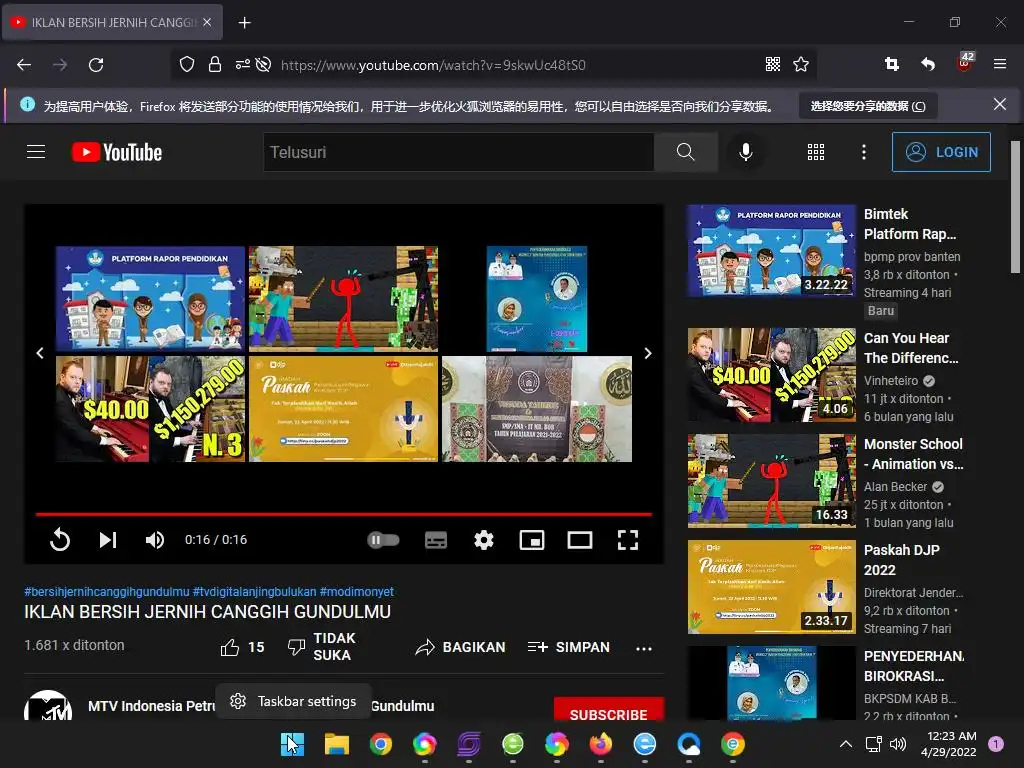This screenshot has width=1024, height=768.
Task: Go back in browser history
Action: (24, 65)
